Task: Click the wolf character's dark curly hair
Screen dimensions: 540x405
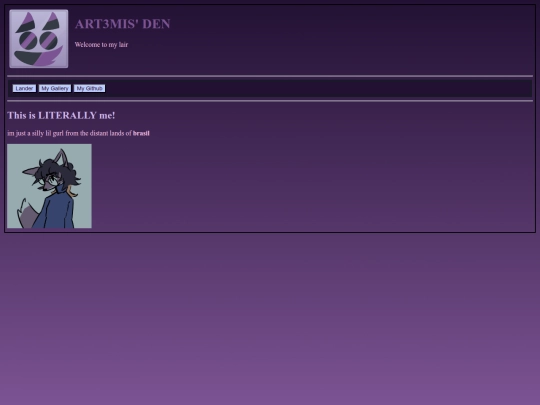Action: click(x=60, y=170)
